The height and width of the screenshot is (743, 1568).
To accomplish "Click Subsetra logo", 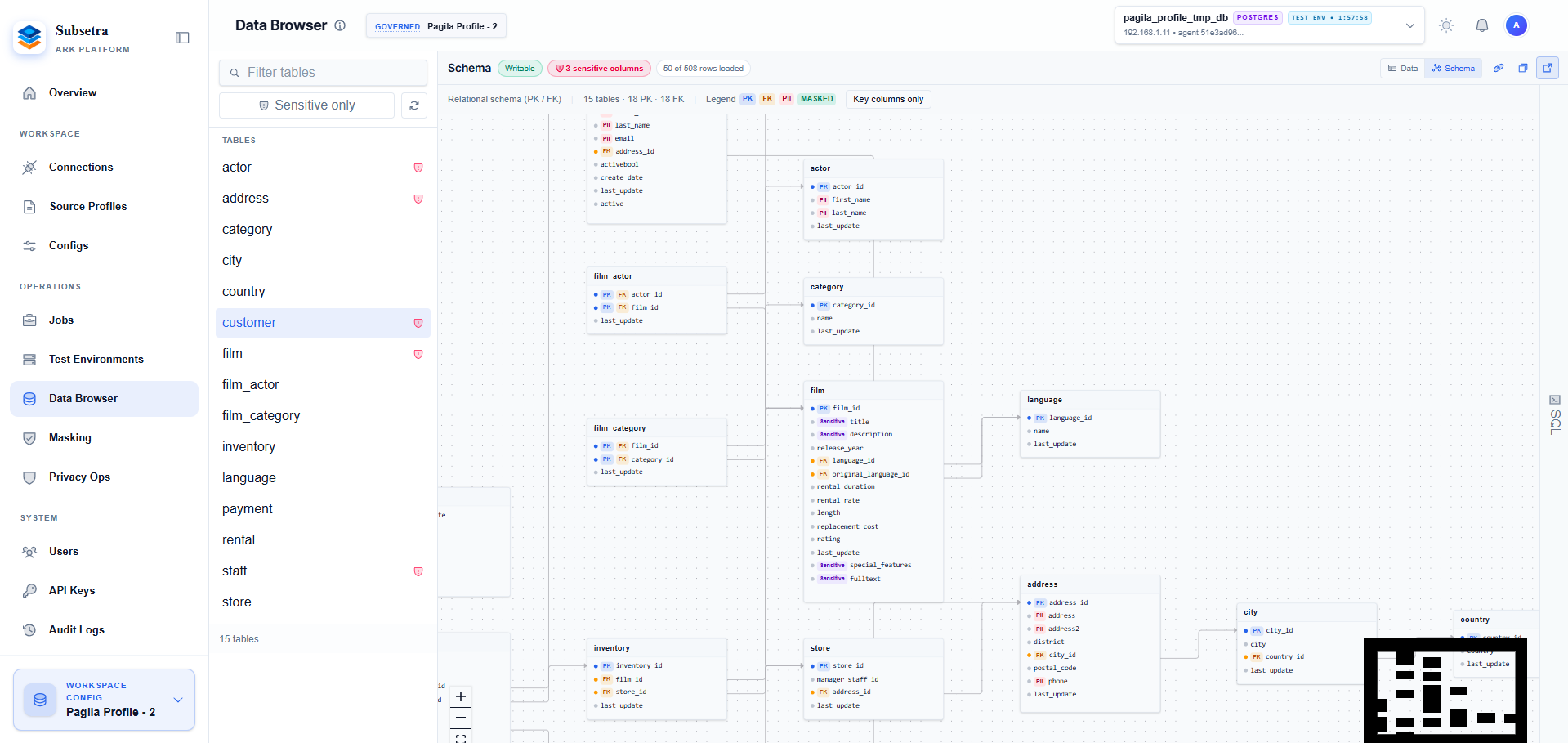I will pyautogui.click(x=30, y=38).
